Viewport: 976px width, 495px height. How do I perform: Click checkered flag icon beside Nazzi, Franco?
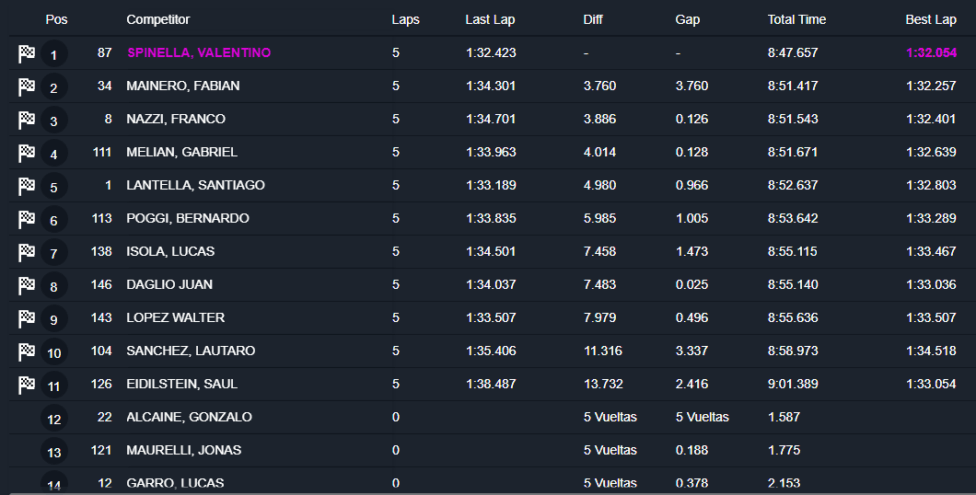(x=26, y=120)
